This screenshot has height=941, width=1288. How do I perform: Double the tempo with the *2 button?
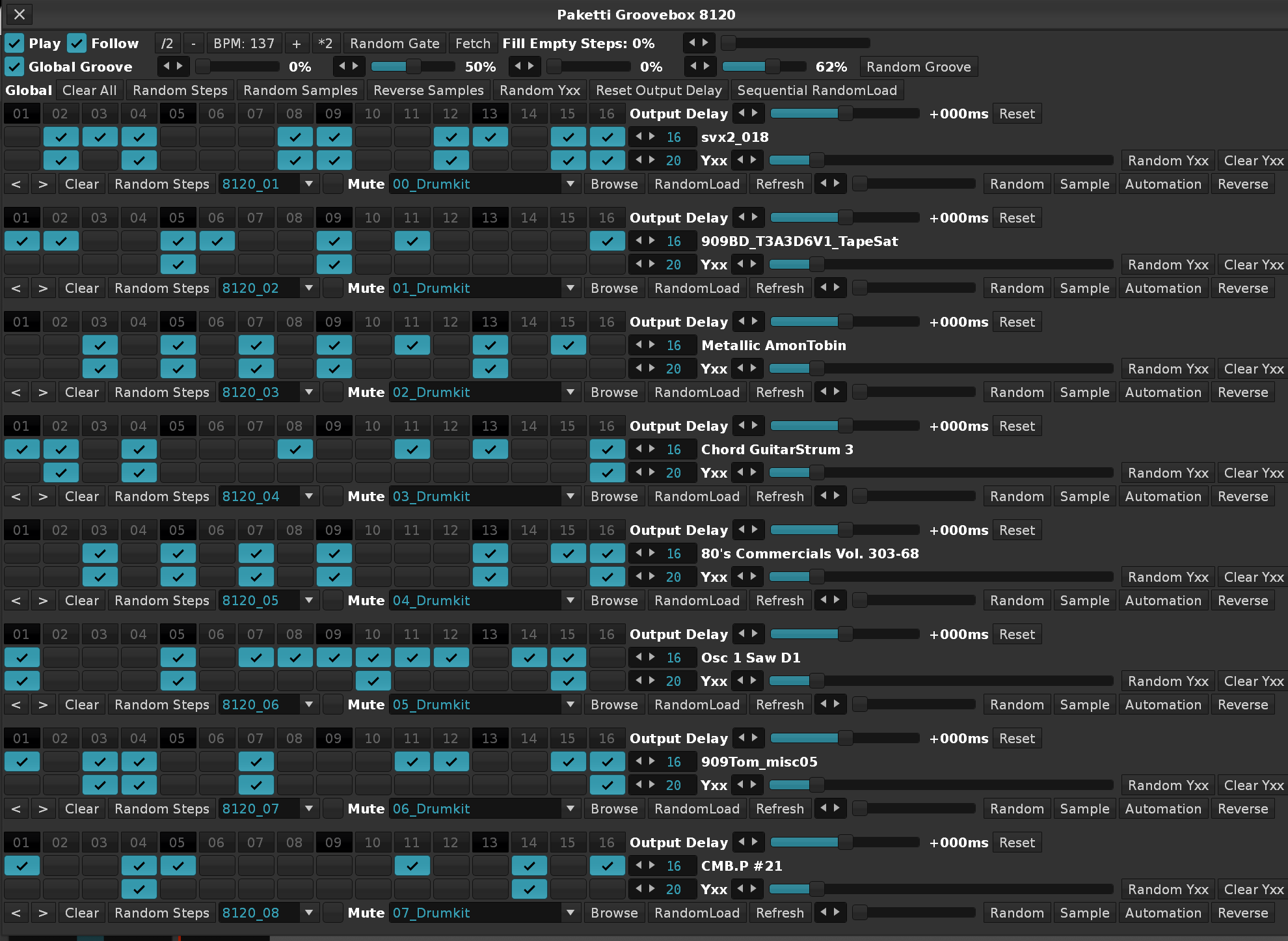click(325, 44)
